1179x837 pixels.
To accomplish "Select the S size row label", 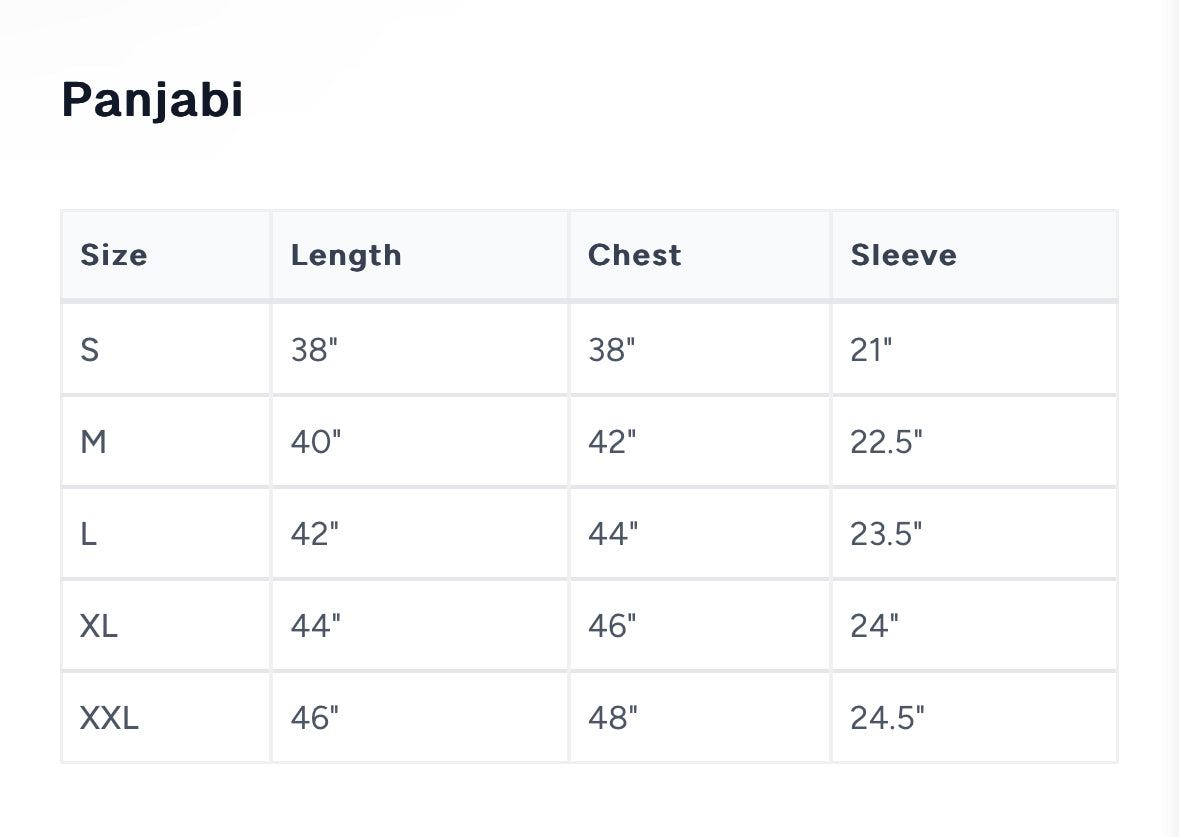I will pyautogui.click(x=90, y=350).
